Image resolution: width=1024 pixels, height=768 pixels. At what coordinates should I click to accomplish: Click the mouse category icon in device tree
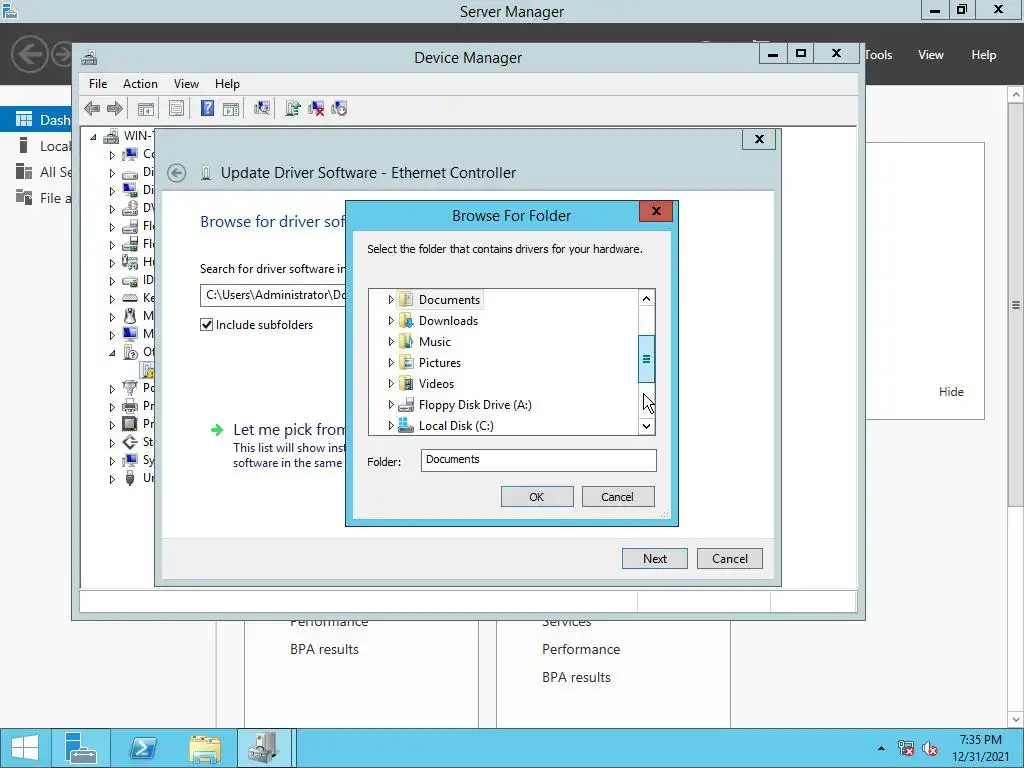(x=130, y=316)
